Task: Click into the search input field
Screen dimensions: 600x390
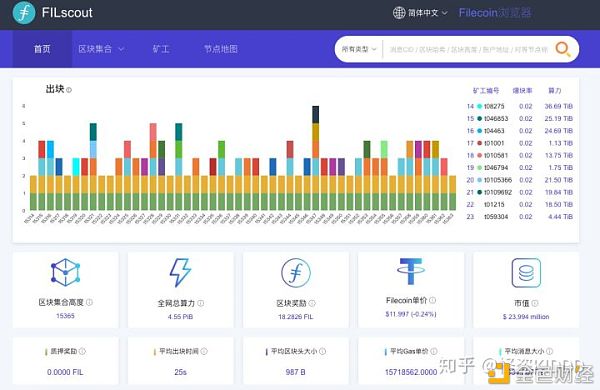Action: [x=469, y=49]
